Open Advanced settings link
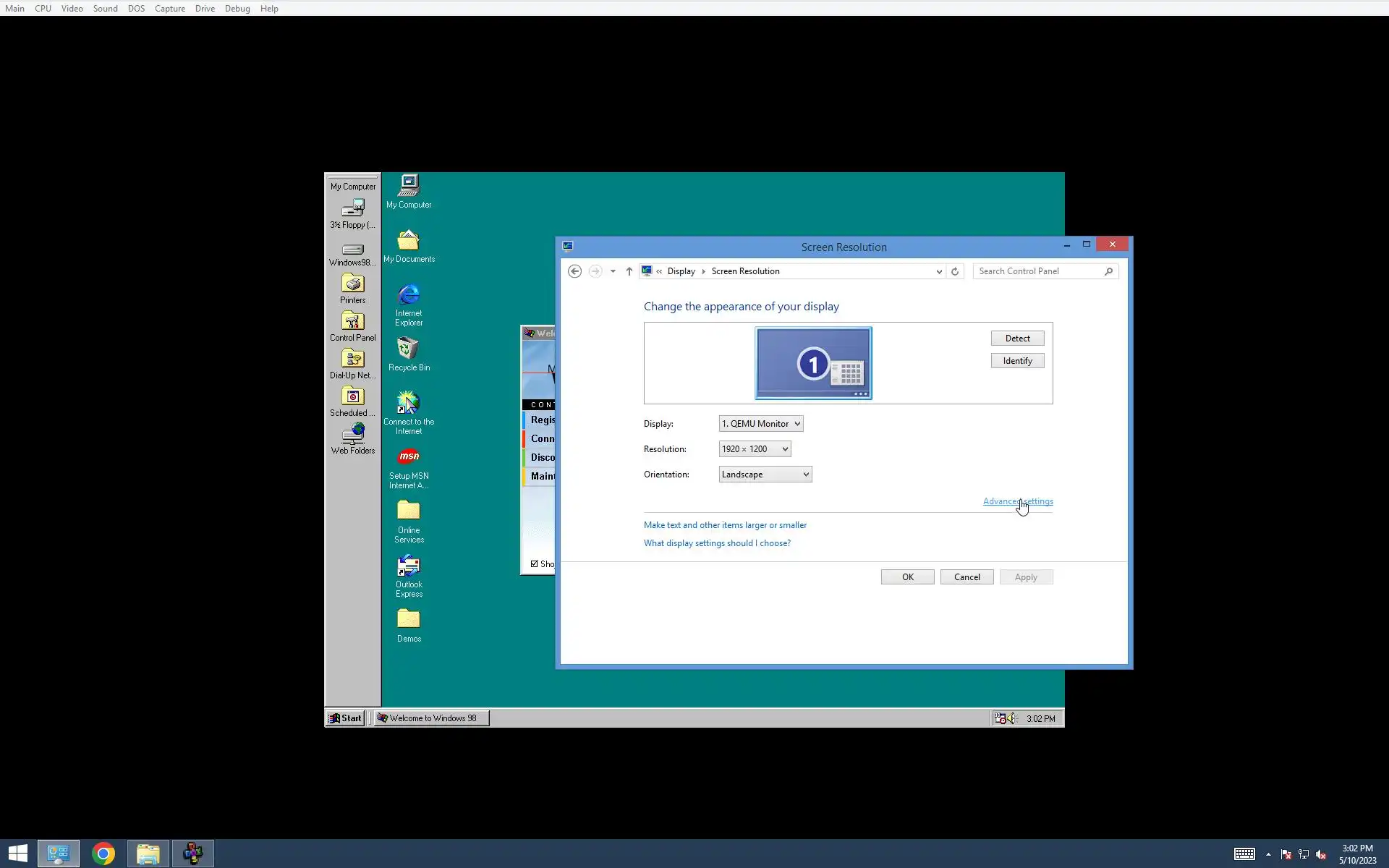 [x=1017, y=501]
